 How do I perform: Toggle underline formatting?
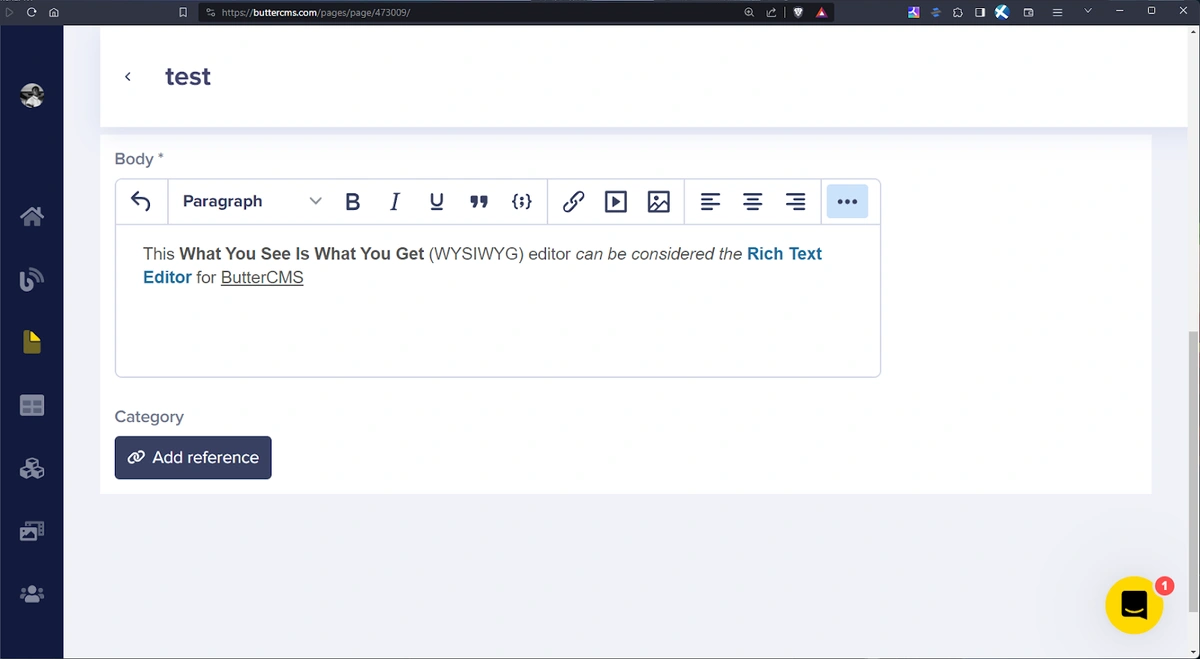coord(436,202)
